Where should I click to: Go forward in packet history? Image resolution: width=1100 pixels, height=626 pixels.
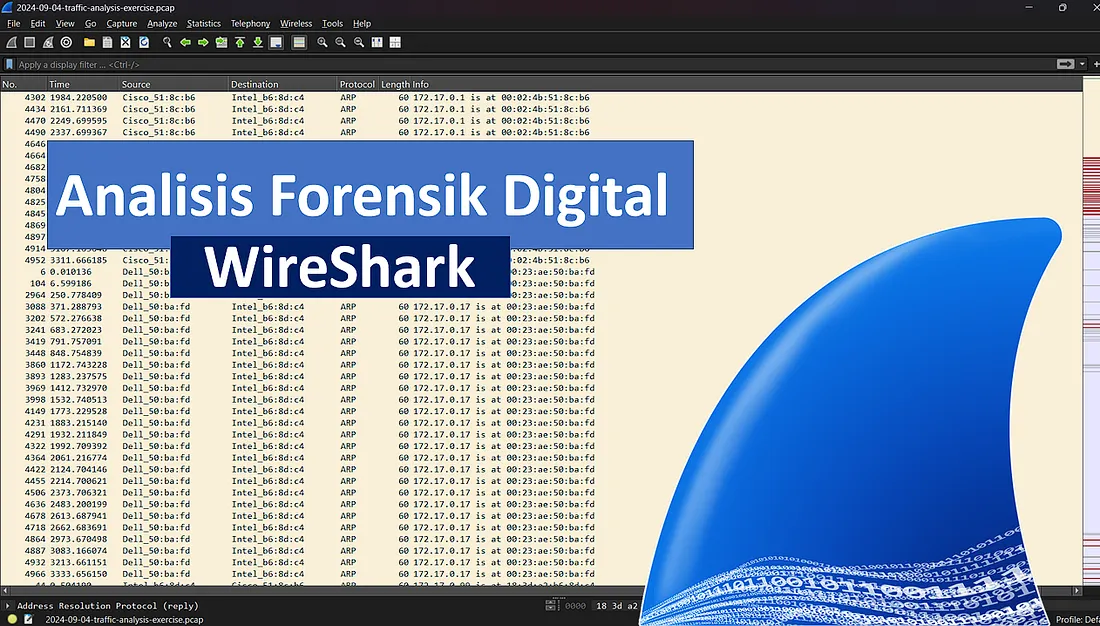(203, 42)
